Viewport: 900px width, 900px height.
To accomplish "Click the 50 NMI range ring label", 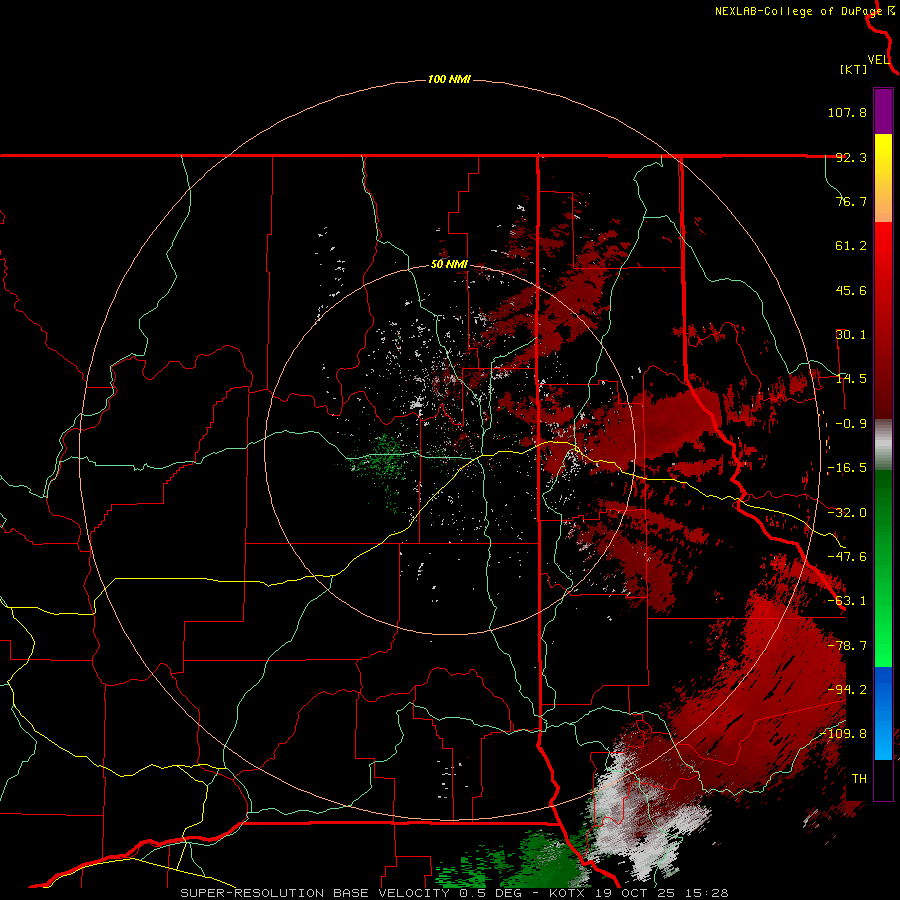I will point(449,265).
